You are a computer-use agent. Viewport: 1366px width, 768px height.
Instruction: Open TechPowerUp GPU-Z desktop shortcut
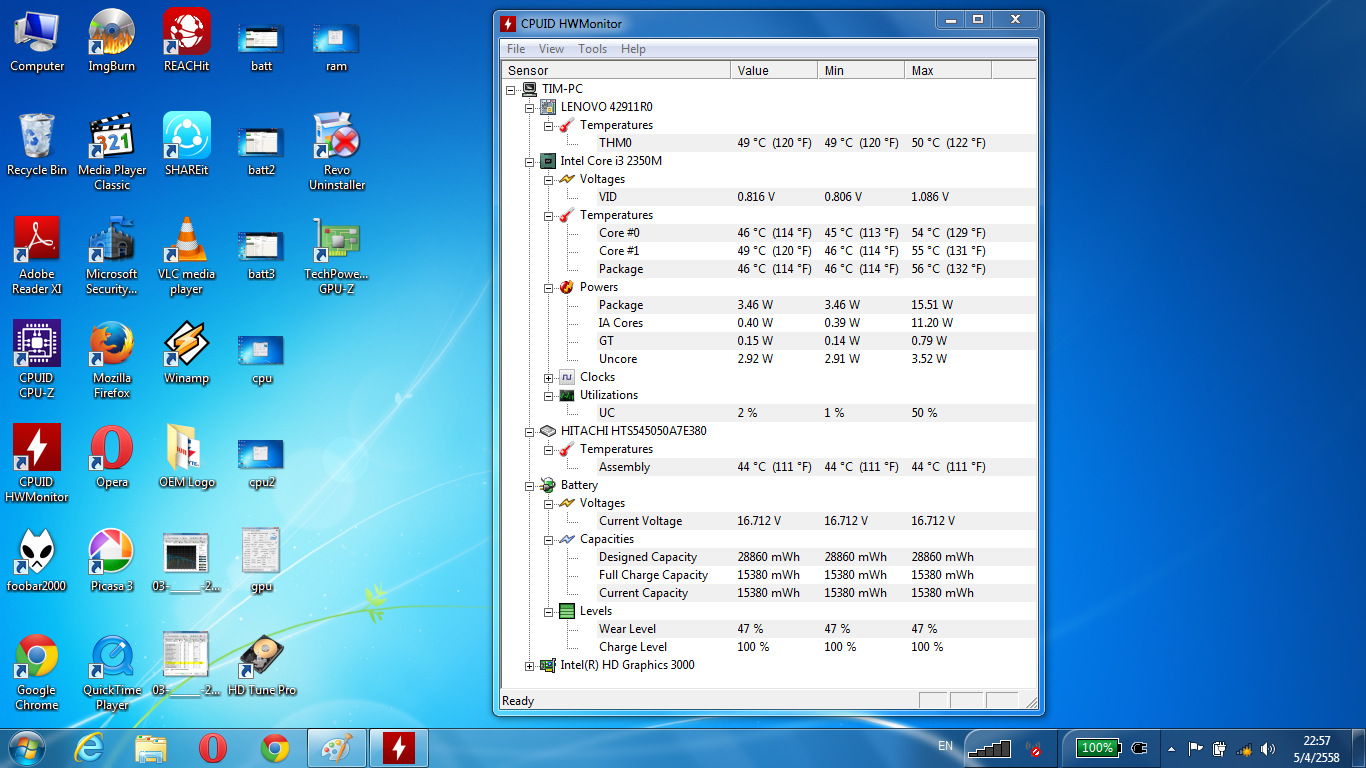tap(337, 255)
